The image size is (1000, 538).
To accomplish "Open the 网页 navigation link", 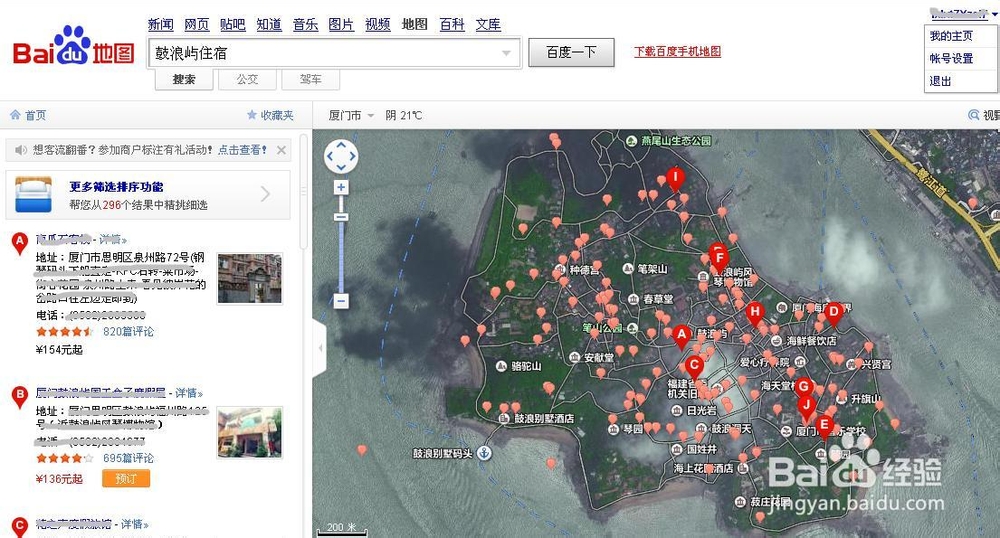I will [x=196, y=24].
